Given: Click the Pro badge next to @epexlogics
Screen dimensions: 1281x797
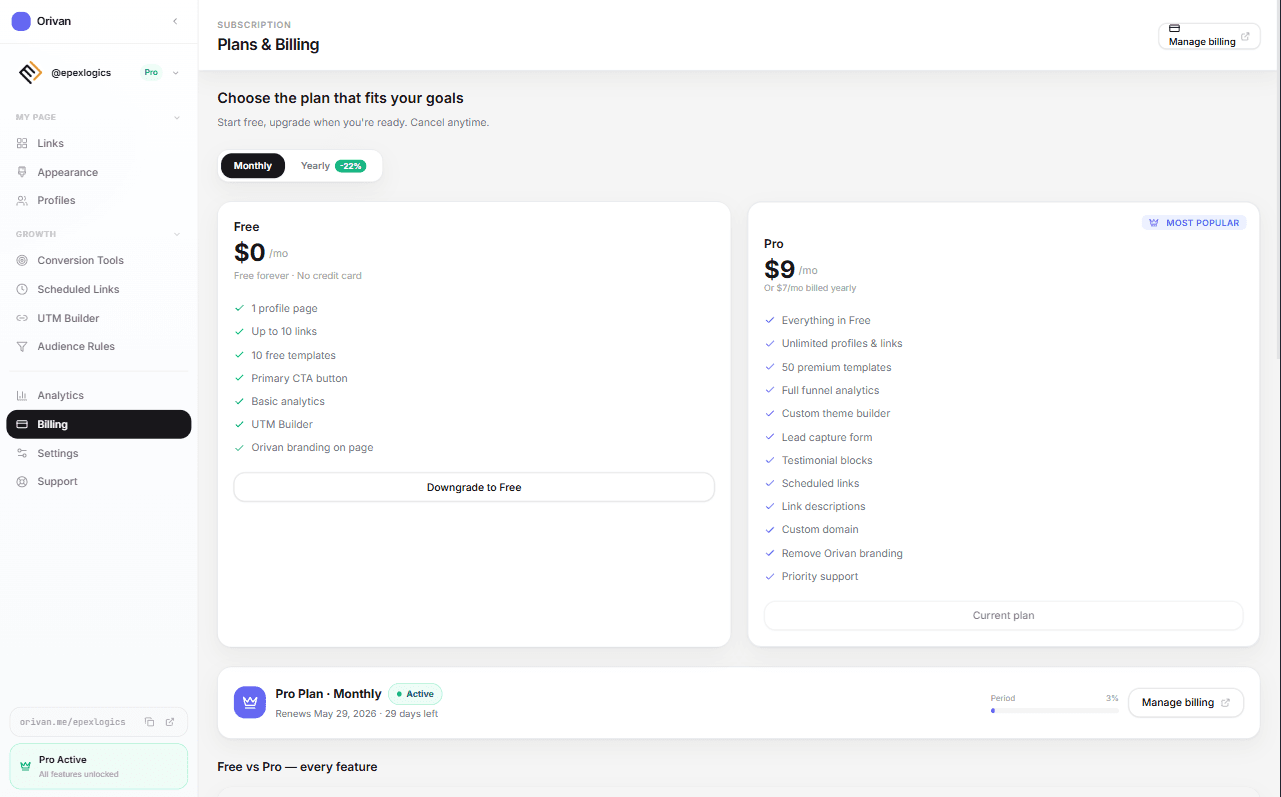Looking at the screenshot, I should pyautogui.click(x=151, y=73).
